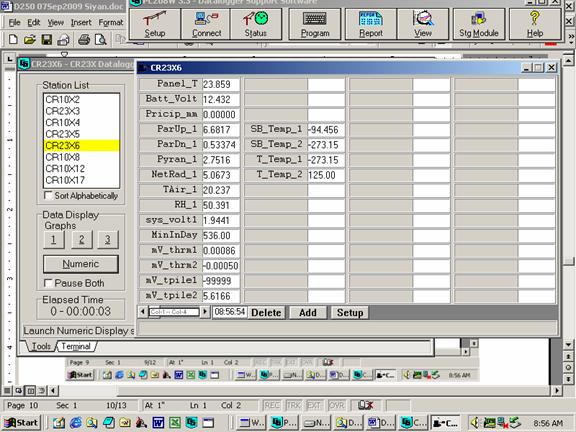Image resolution: width=576 pixels, height=432 pixels.
Task: Select station CR10X4
Action: (x=82, y=122)
